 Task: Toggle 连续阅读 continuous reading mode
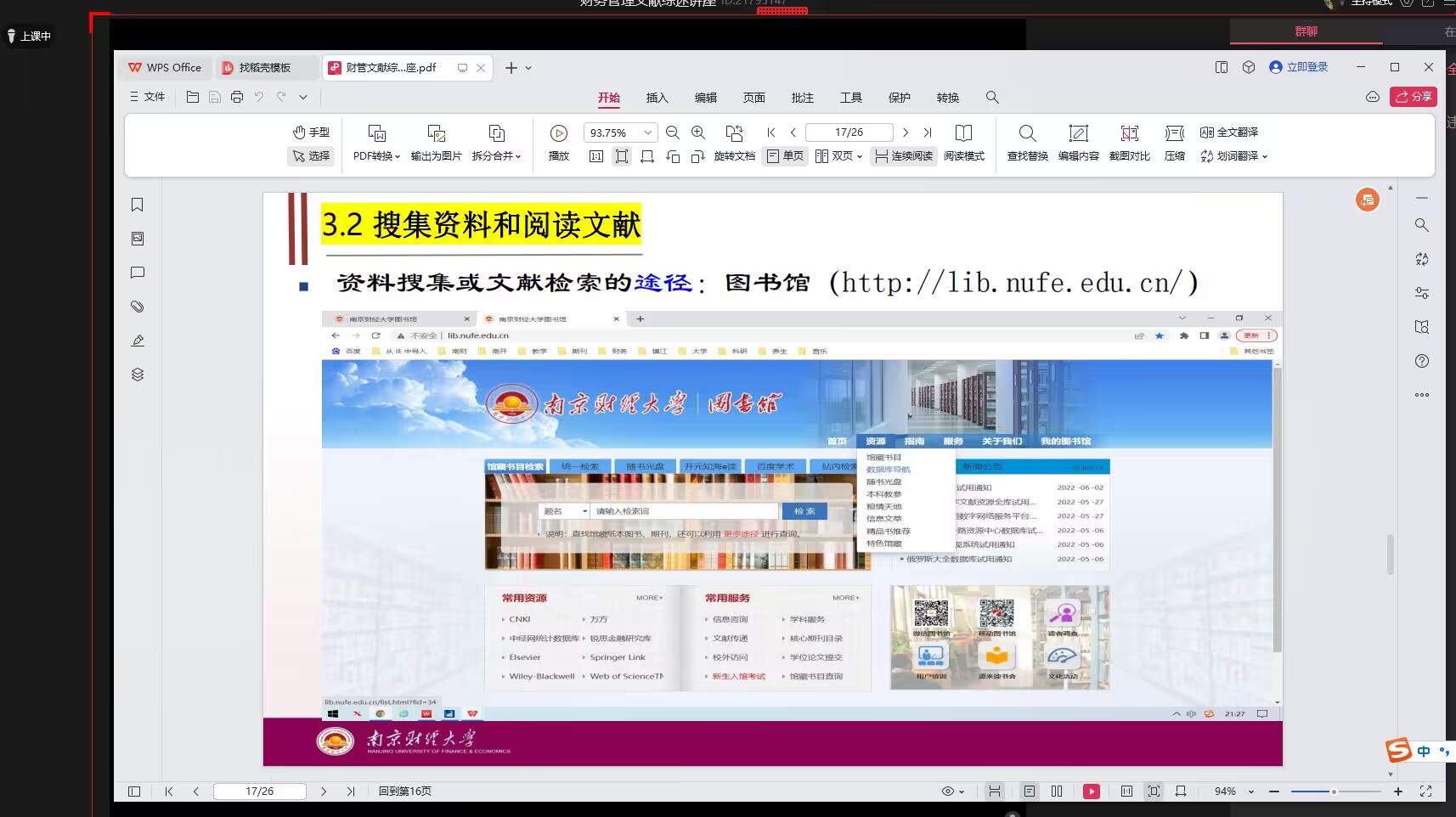point(904,156)
